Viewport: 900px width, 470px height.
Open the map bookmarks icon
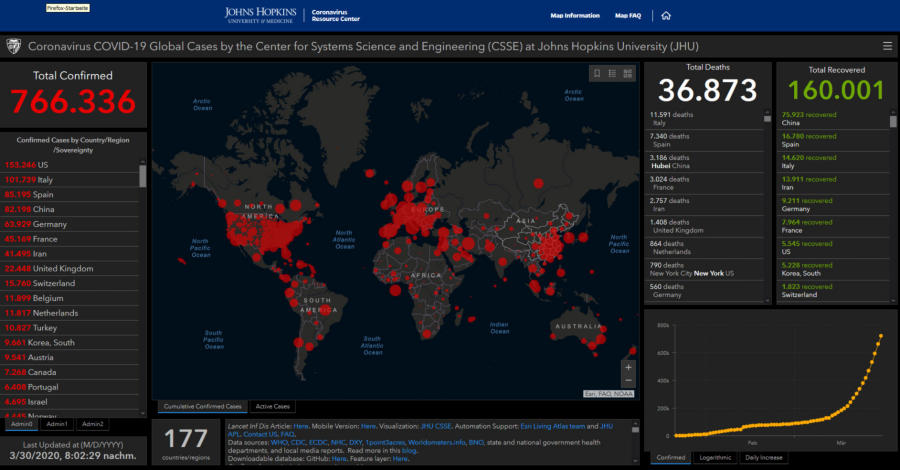click(x=597, y=73)
